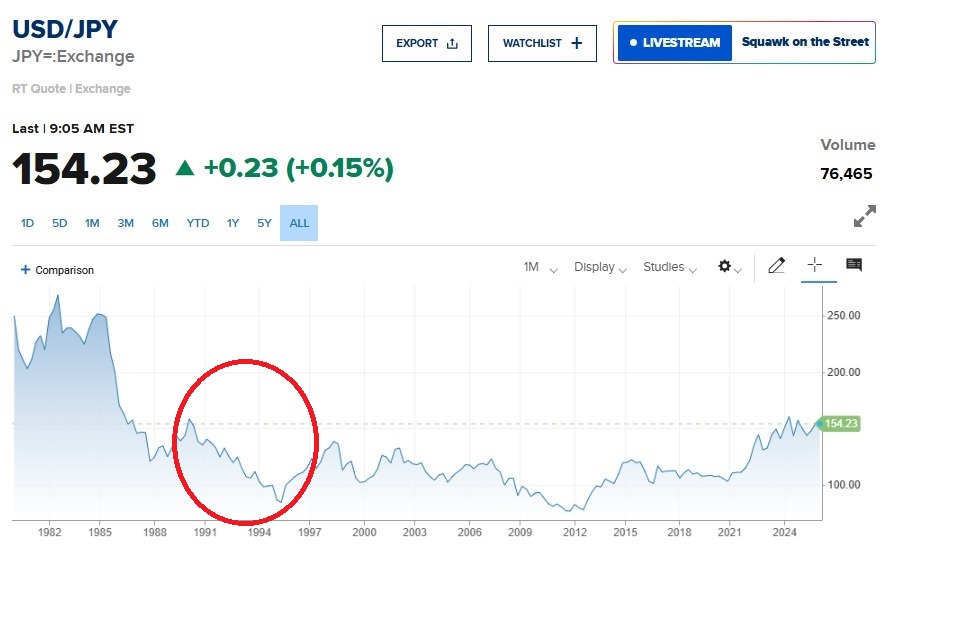Toggle the crosshair tool
980x619 pixels.
[x=815, y=265]
